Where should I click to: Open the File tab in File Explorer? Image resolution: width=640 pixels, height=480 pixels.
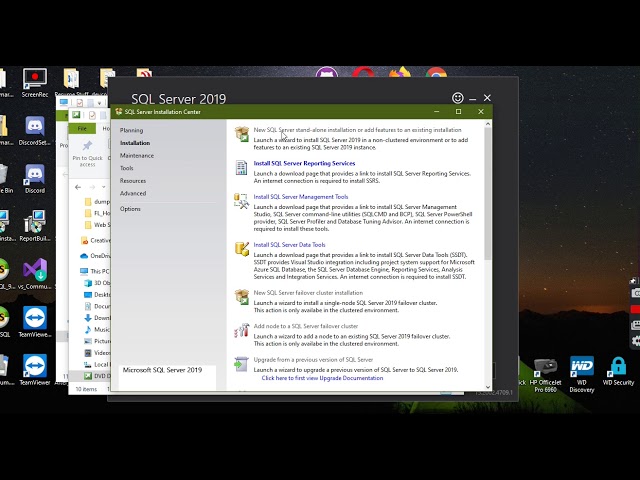click(x=82, y=129)
